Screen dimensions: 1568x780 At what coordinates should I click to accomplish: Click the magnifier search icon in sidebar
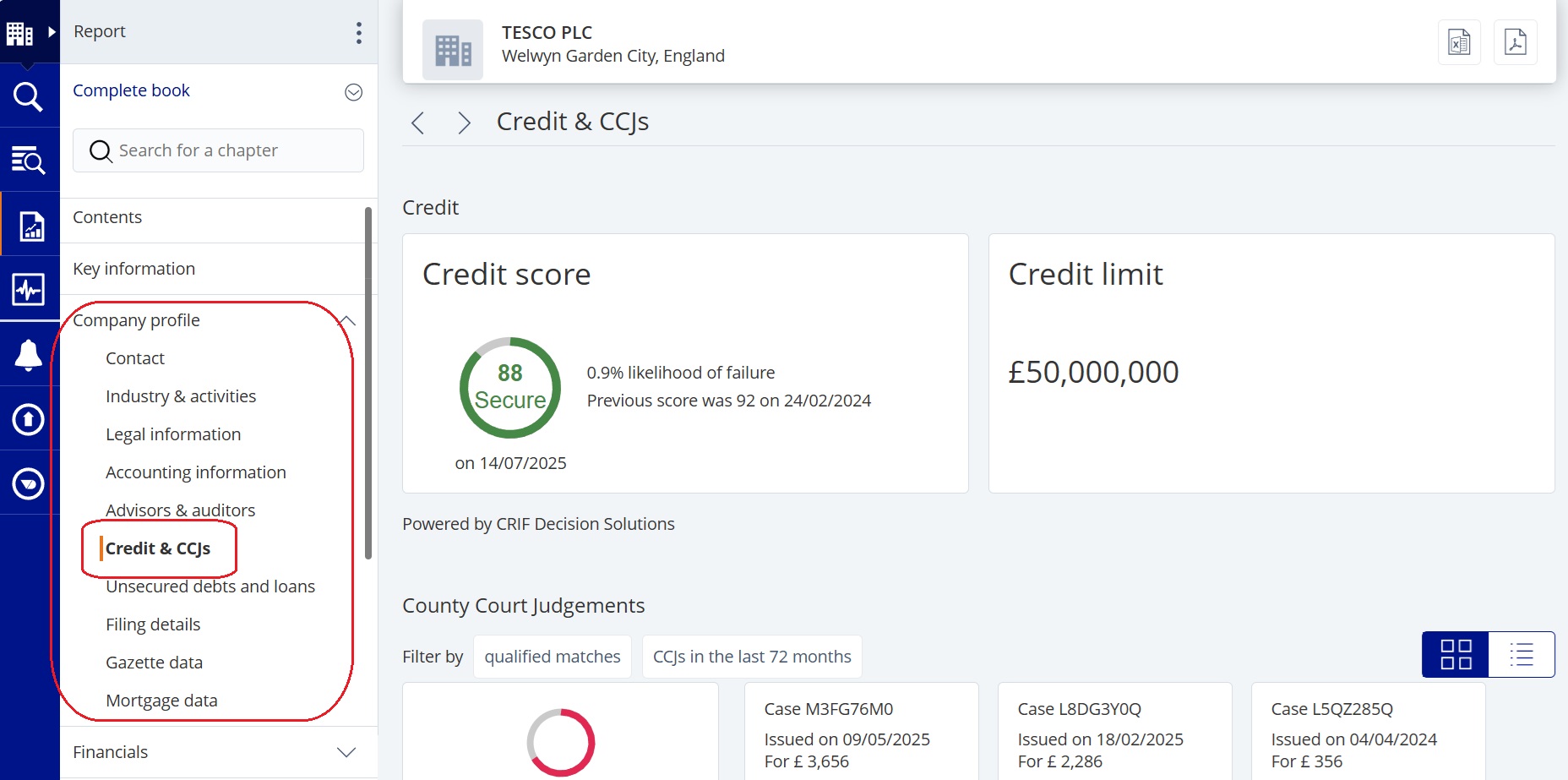point(28,96)
